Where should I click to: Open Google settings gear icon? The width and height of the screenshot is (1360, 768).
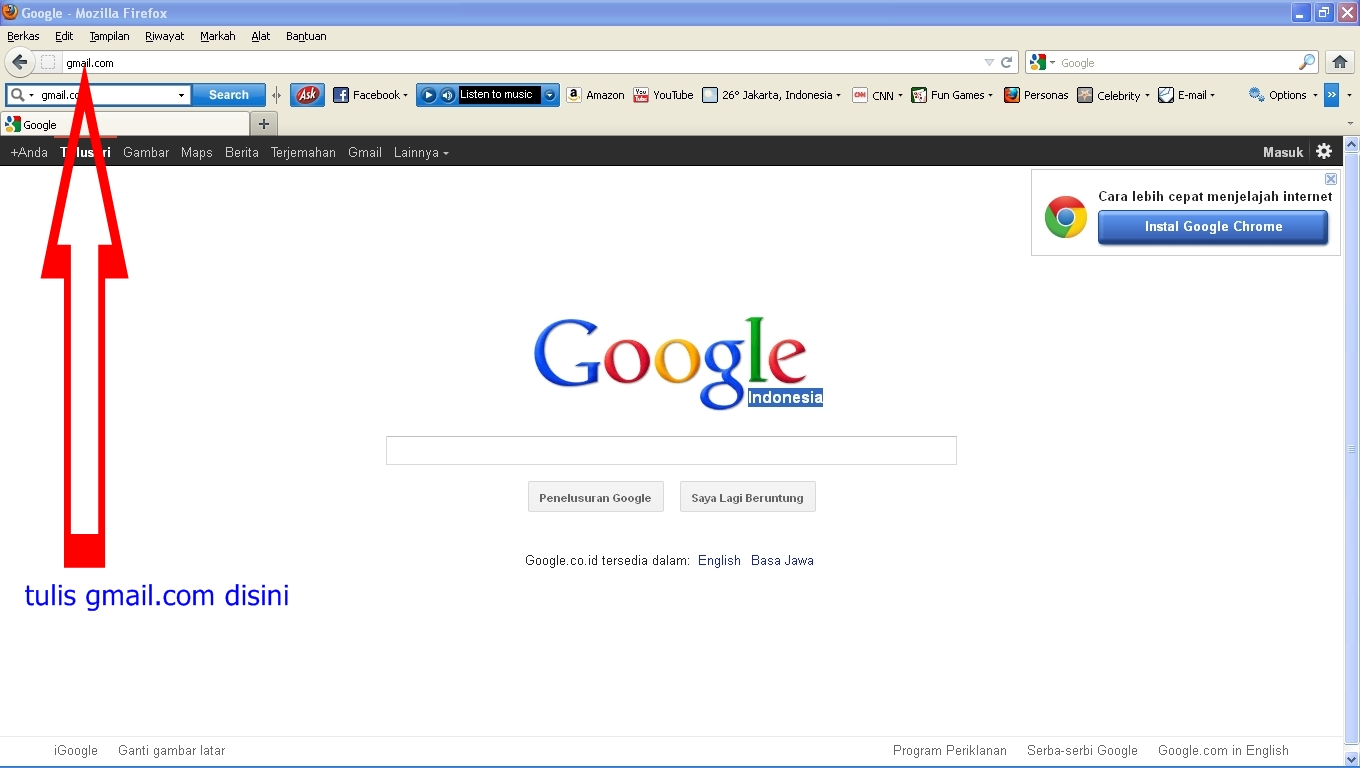[x=1324, y=151]
